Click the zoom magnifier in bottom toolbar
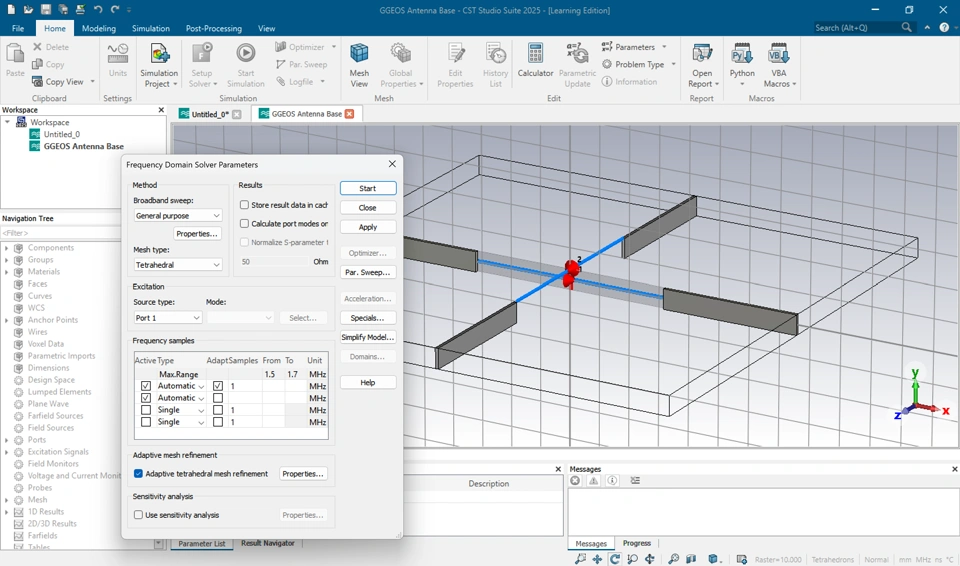Screen dimensions: 960x566 (580, 559)
